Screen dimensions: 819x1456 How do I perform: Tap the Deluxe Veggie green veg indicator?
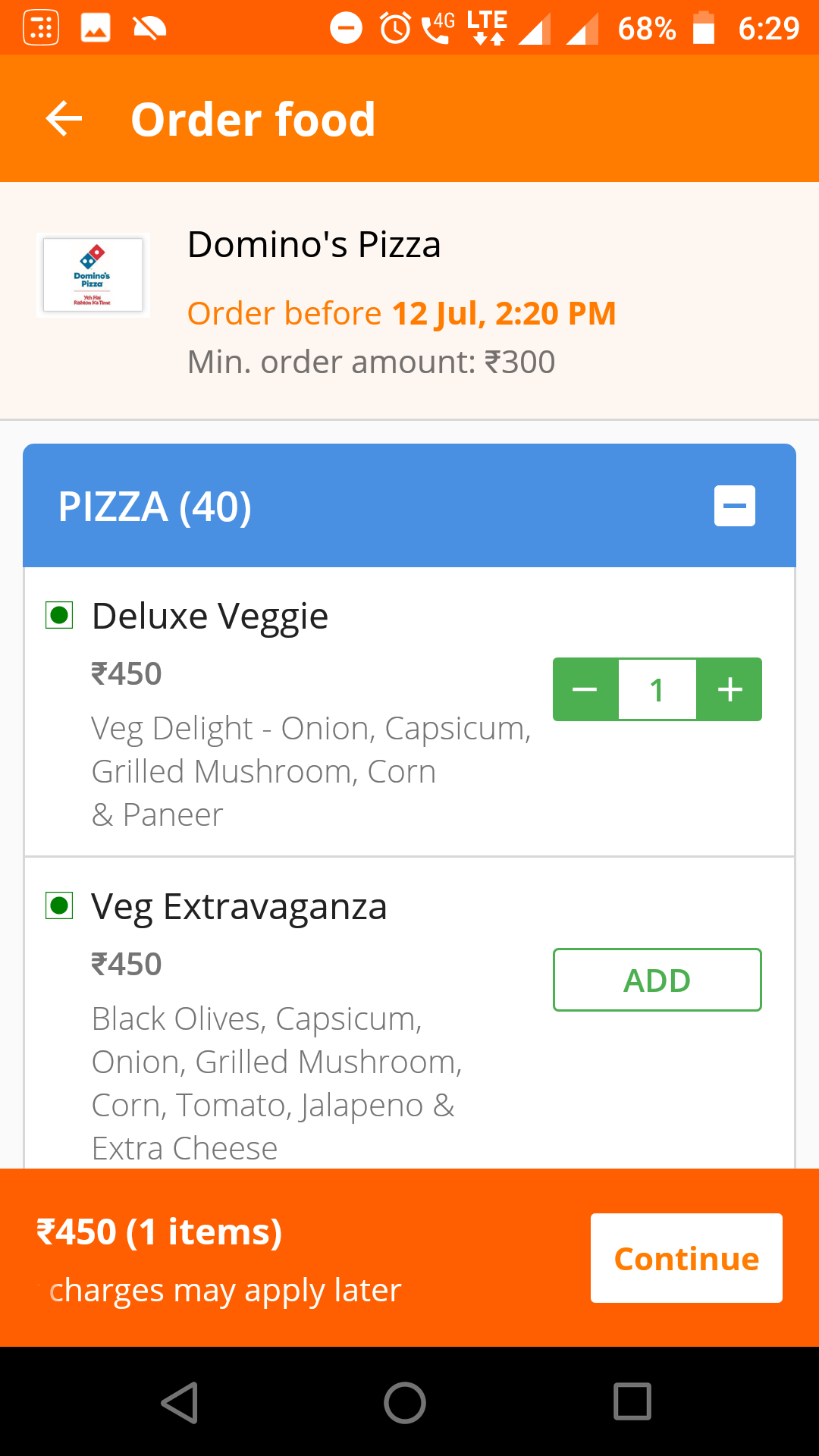tap(59, 615)
